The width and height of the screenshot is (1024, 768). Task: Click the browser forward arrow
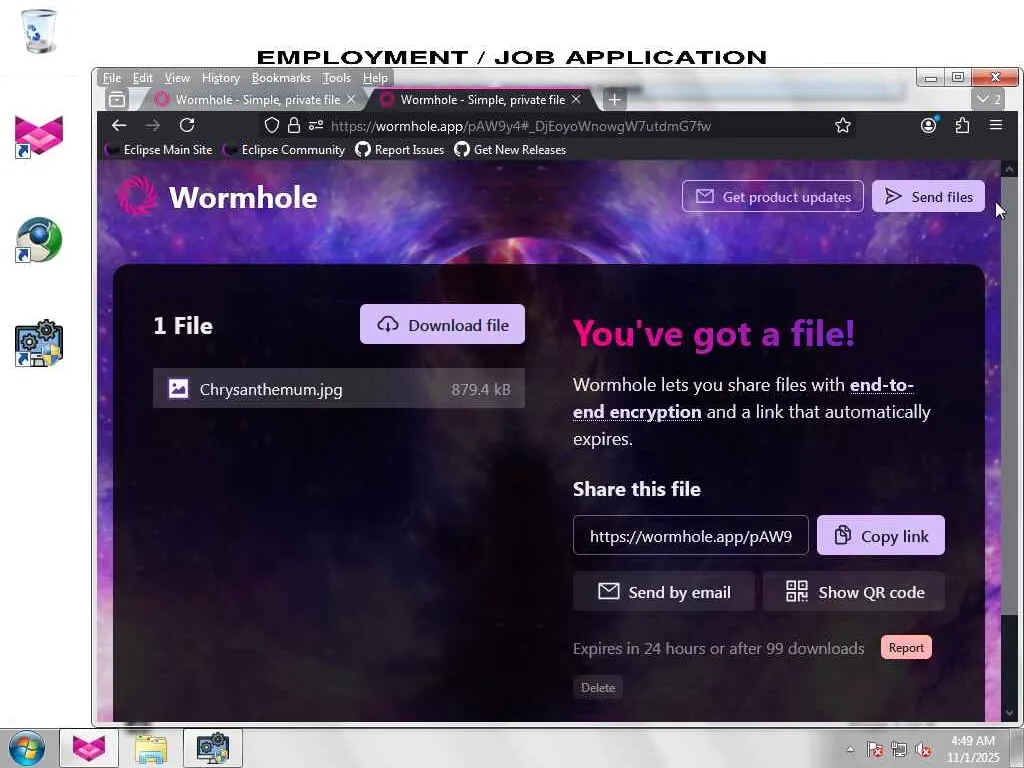tap(153, 125)
